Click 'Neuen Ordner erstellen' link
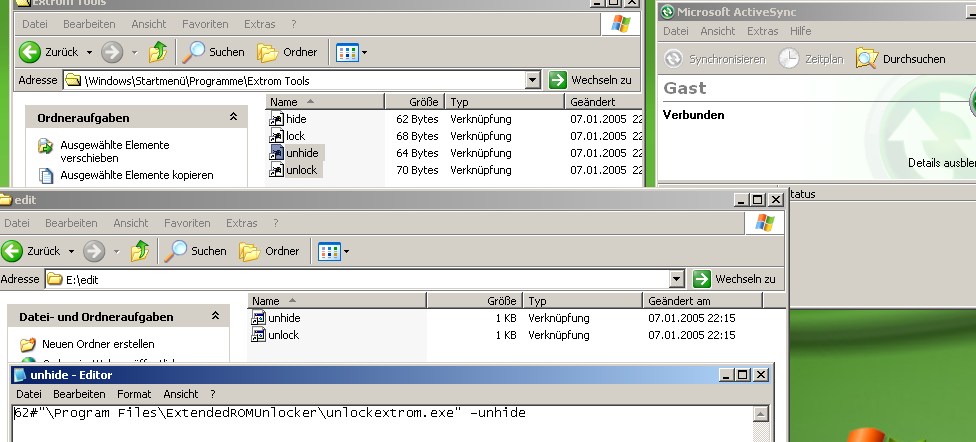976x442 pixels. point(98,344)
